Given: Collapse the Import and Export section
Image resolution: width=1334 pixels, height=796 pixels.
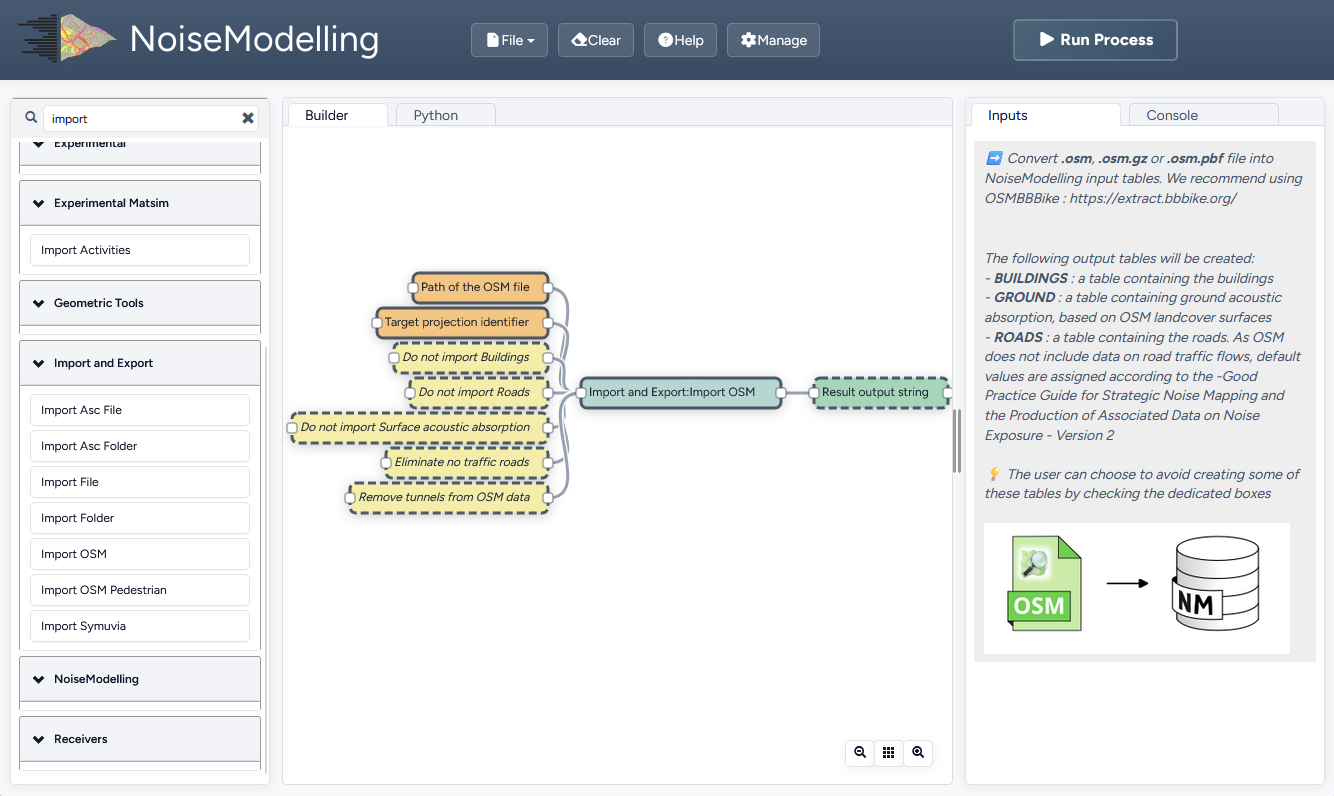Looking at the screenshot, I should tap(140, 363).
